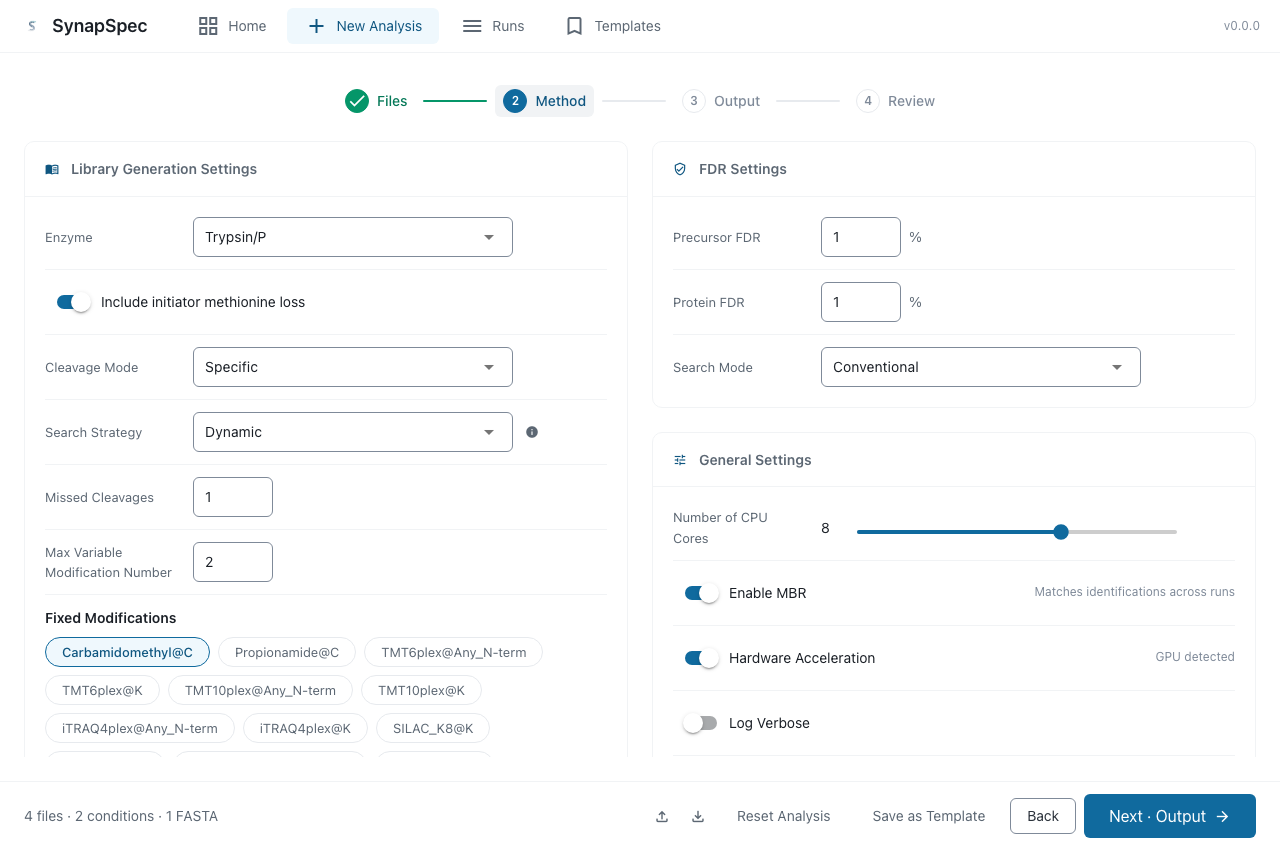
Task: Click the General Settings sliders icon
Action: pyautogui.click(x=680, y=460)
